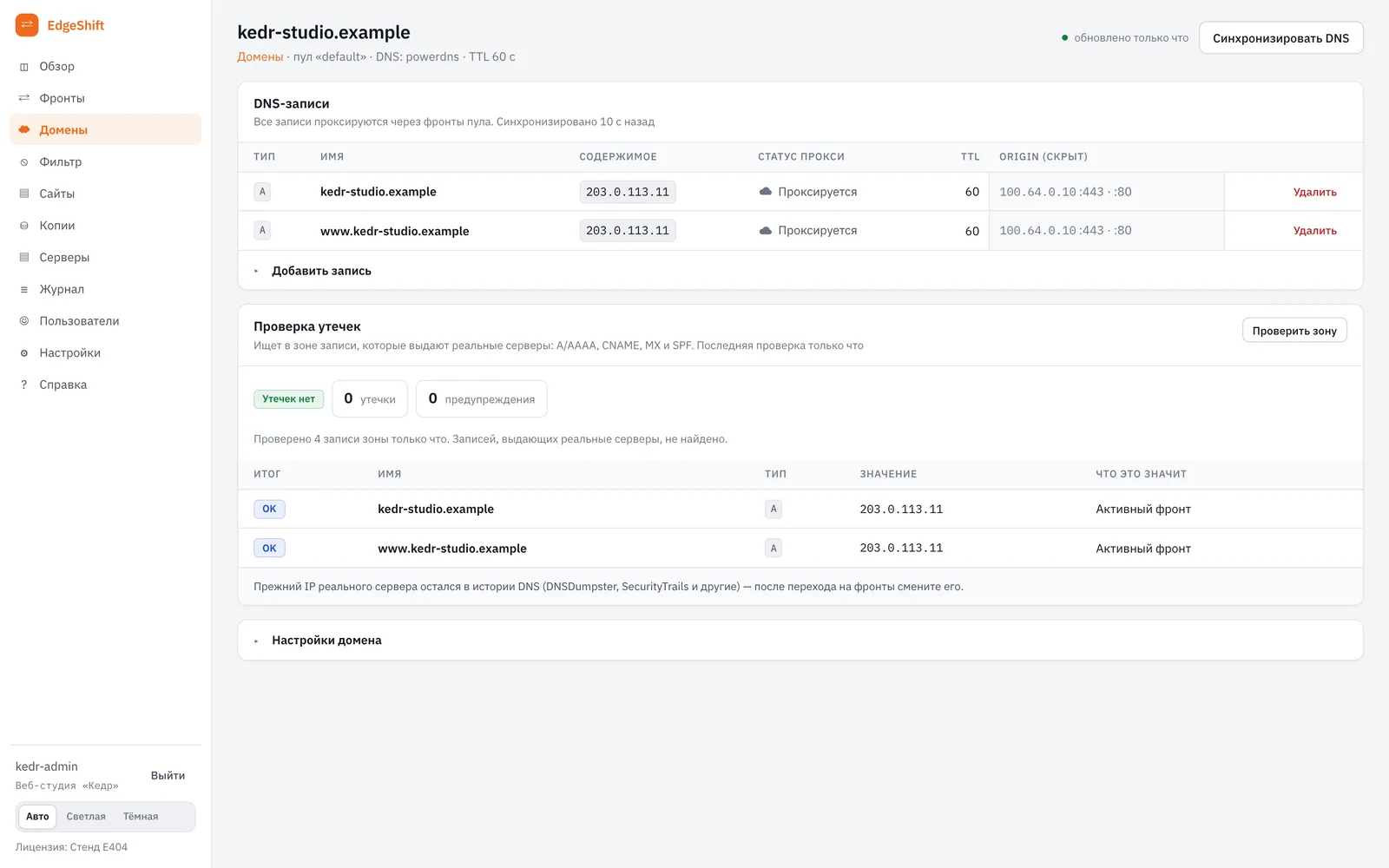Click the EdgeShift logo icon
Image resolution: width=1389 pixels, height=868 pixels.
coord(27,25)
